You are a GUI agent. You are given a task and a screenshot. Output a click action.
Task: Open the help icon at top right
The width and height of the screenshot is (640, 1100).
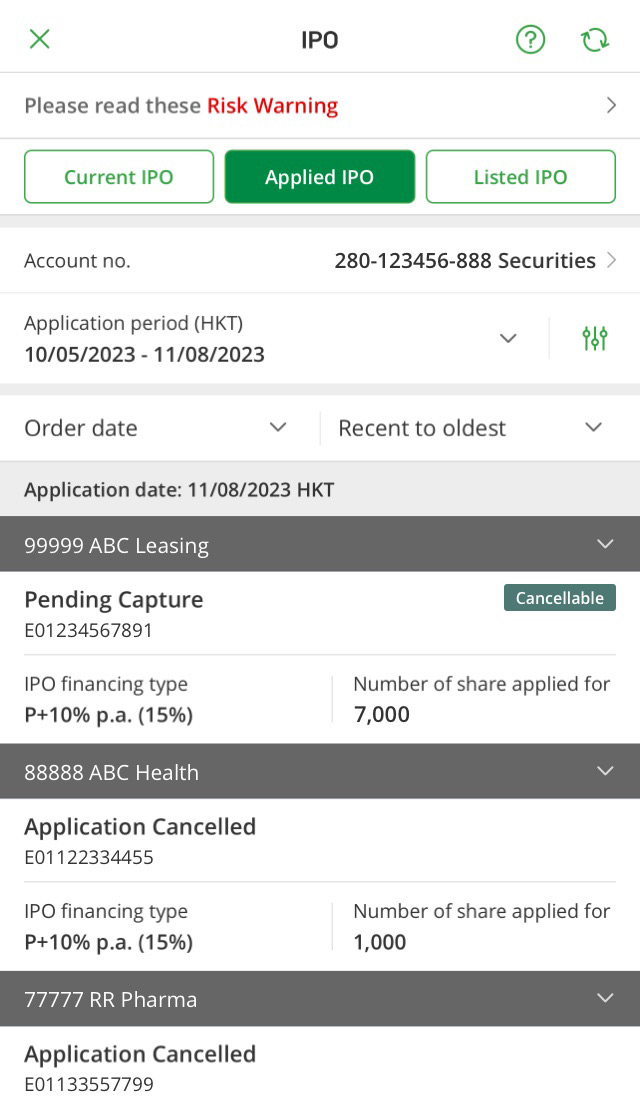point(530,39)
